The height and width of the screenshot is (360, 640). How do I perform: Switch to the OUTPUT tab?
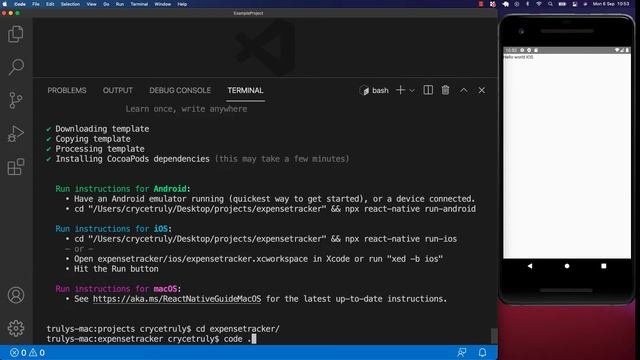118,90
